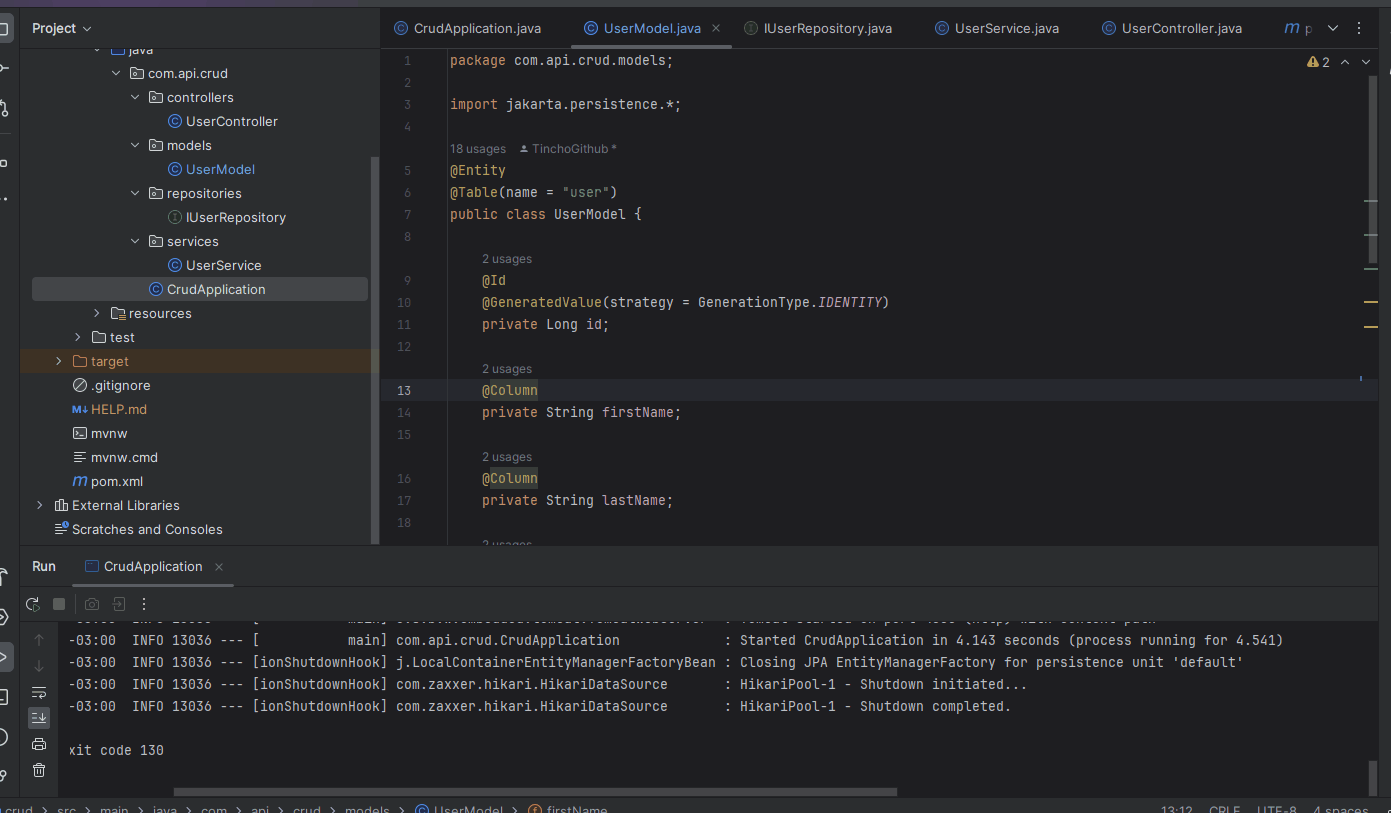Click '2 usages' hint above @Id
This screenshot has width=1391, height=813.
[507, 259]
